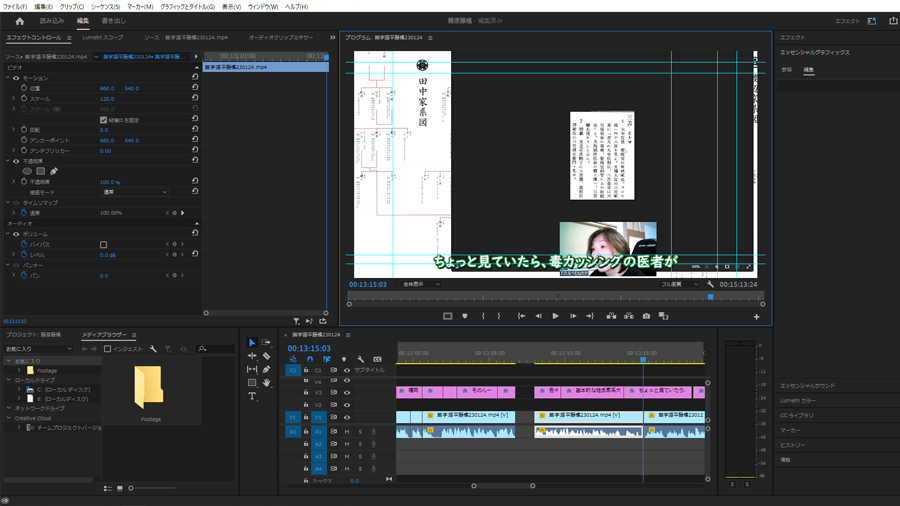Click the Lift button in program monitor
Image resolution: width=900 pixels, height=506 pixels.
[x=611, y=316]
